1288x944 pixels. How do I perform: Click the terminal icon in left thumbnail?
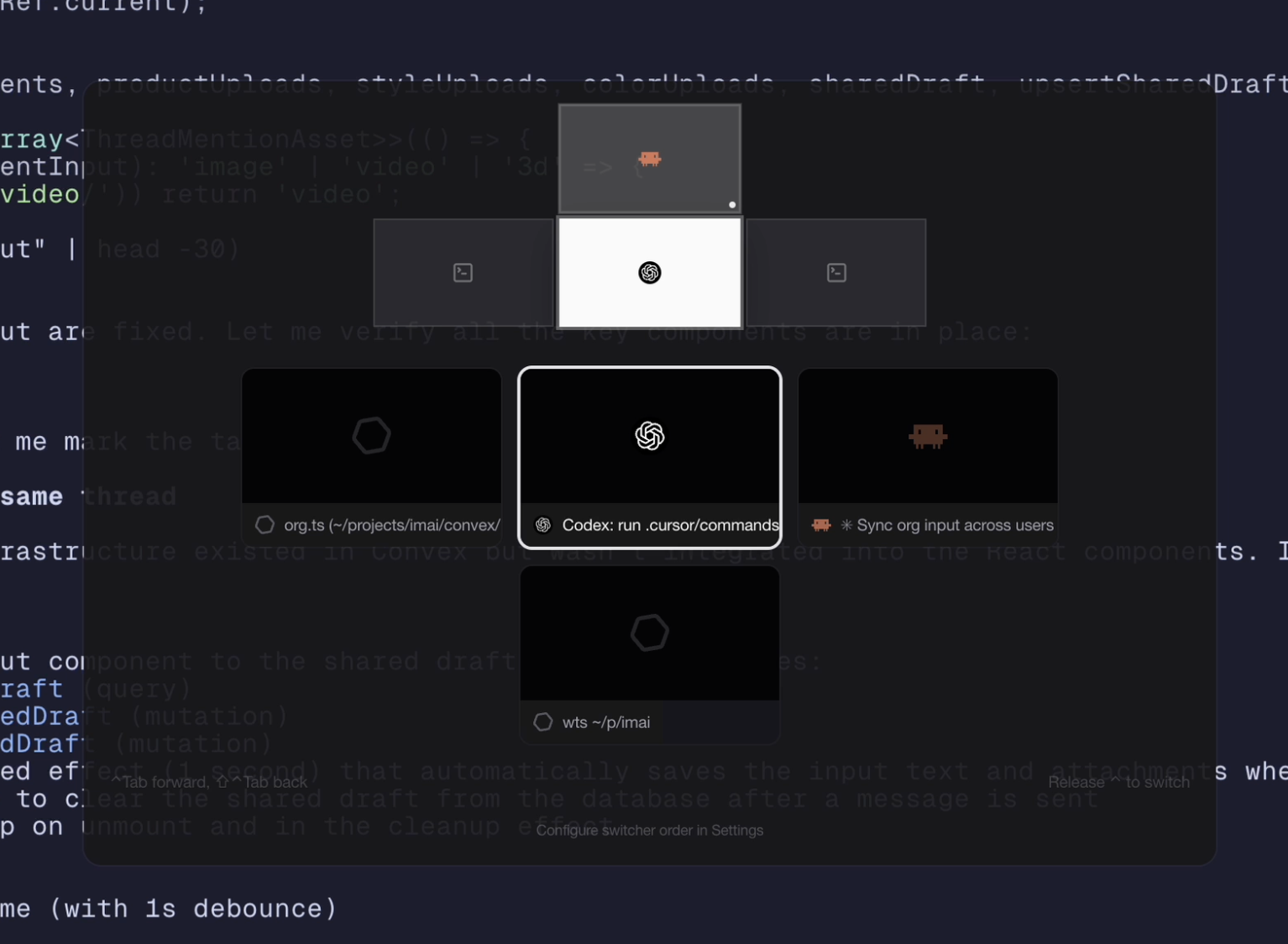pos(463,272)
